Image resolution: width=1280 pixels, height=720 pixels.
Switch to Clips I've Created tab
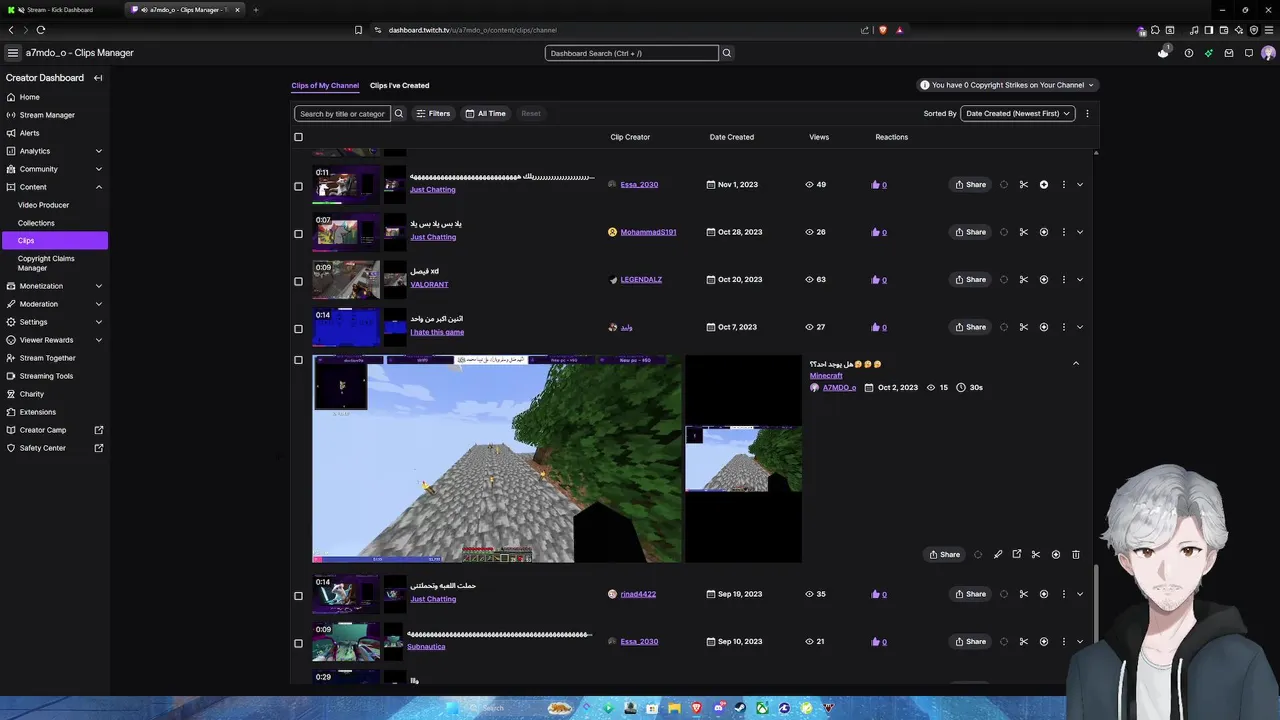click(x=399, y=85)
